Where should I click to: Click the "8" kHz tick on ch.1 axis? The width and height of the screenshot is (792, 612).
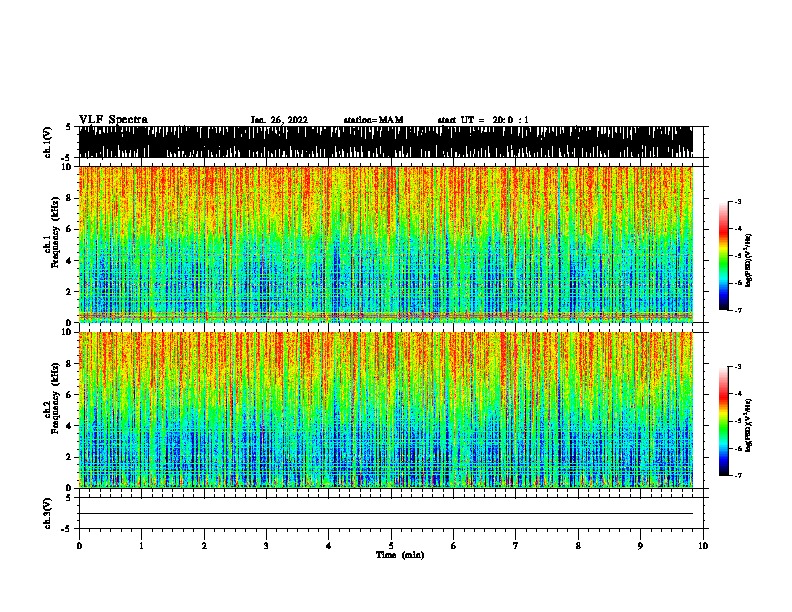click(x=70, y=198)
